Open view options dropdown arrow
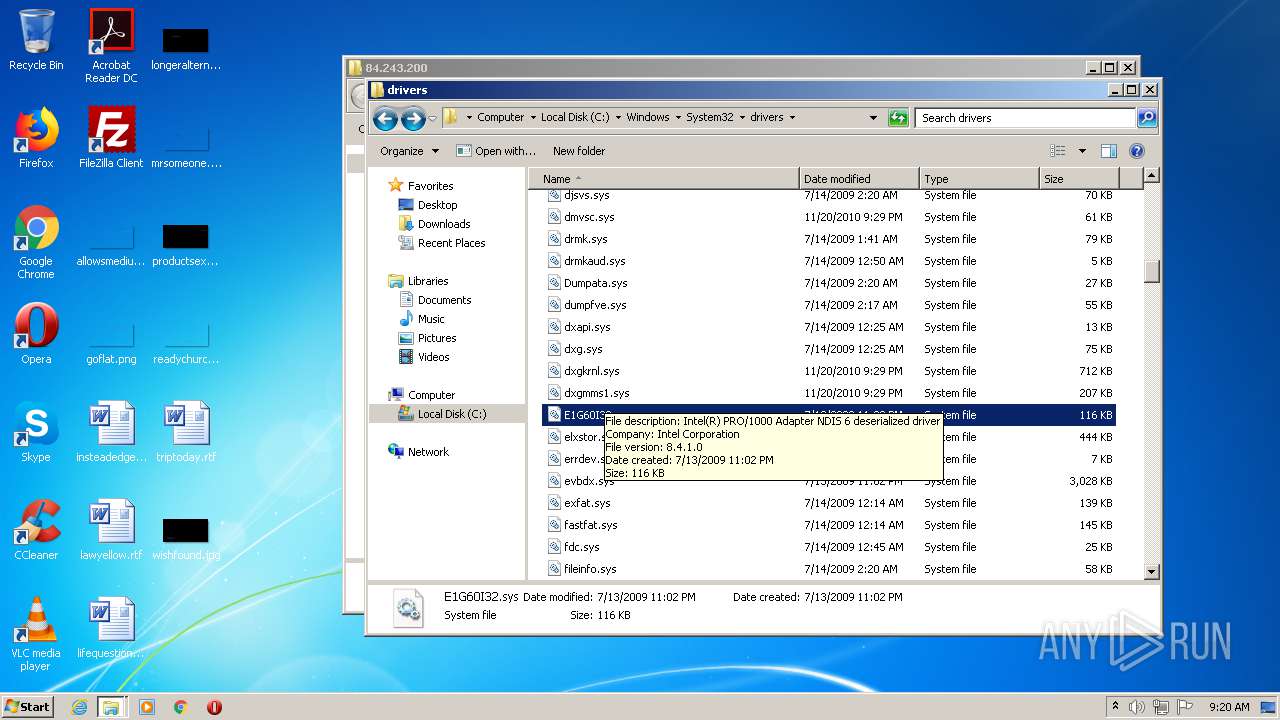 coord(1082,151)
